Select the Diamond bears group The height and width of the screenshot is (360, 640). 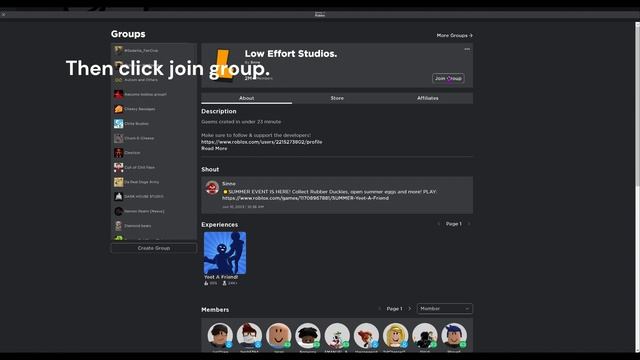(153, 226)
